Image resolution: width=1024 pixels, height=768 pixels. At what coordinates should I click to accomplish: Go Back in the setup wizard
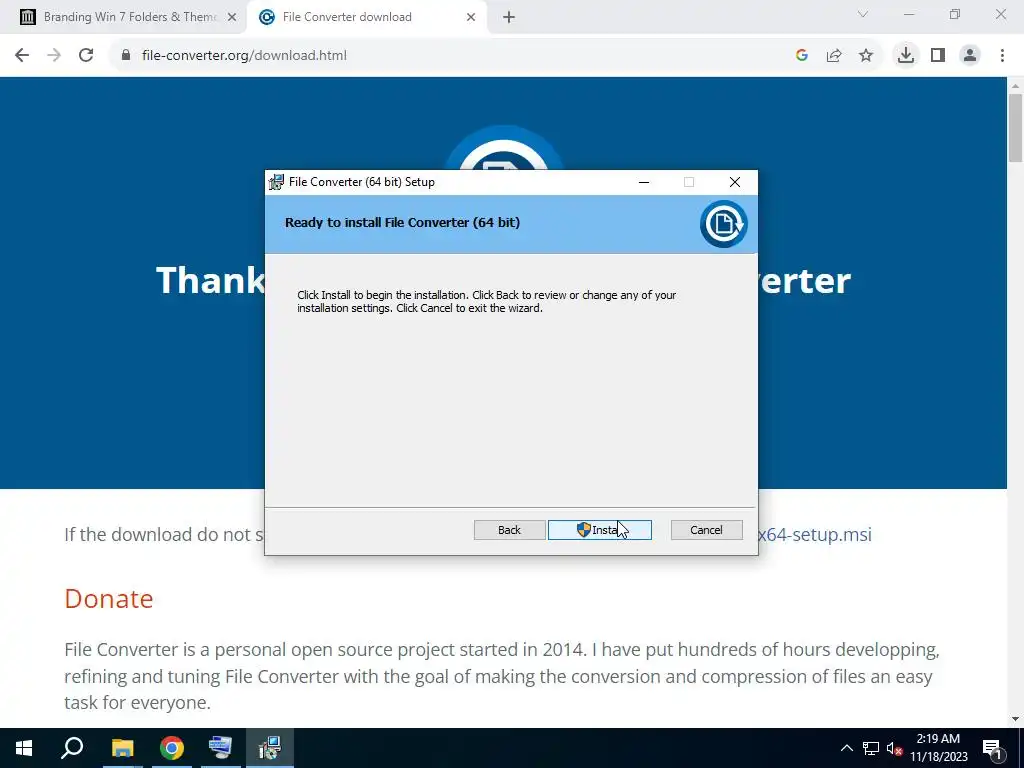click(509, 530)
